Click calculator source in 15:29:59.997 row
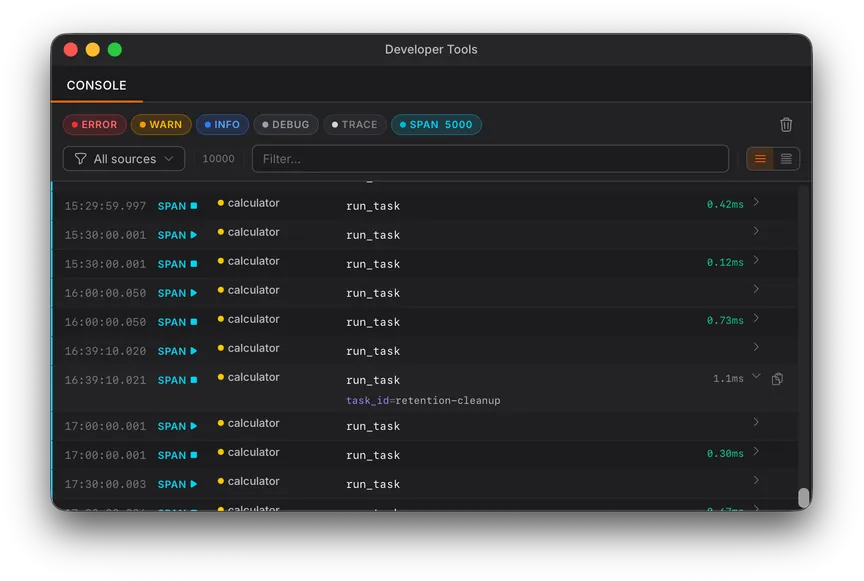 pos(253,203)
